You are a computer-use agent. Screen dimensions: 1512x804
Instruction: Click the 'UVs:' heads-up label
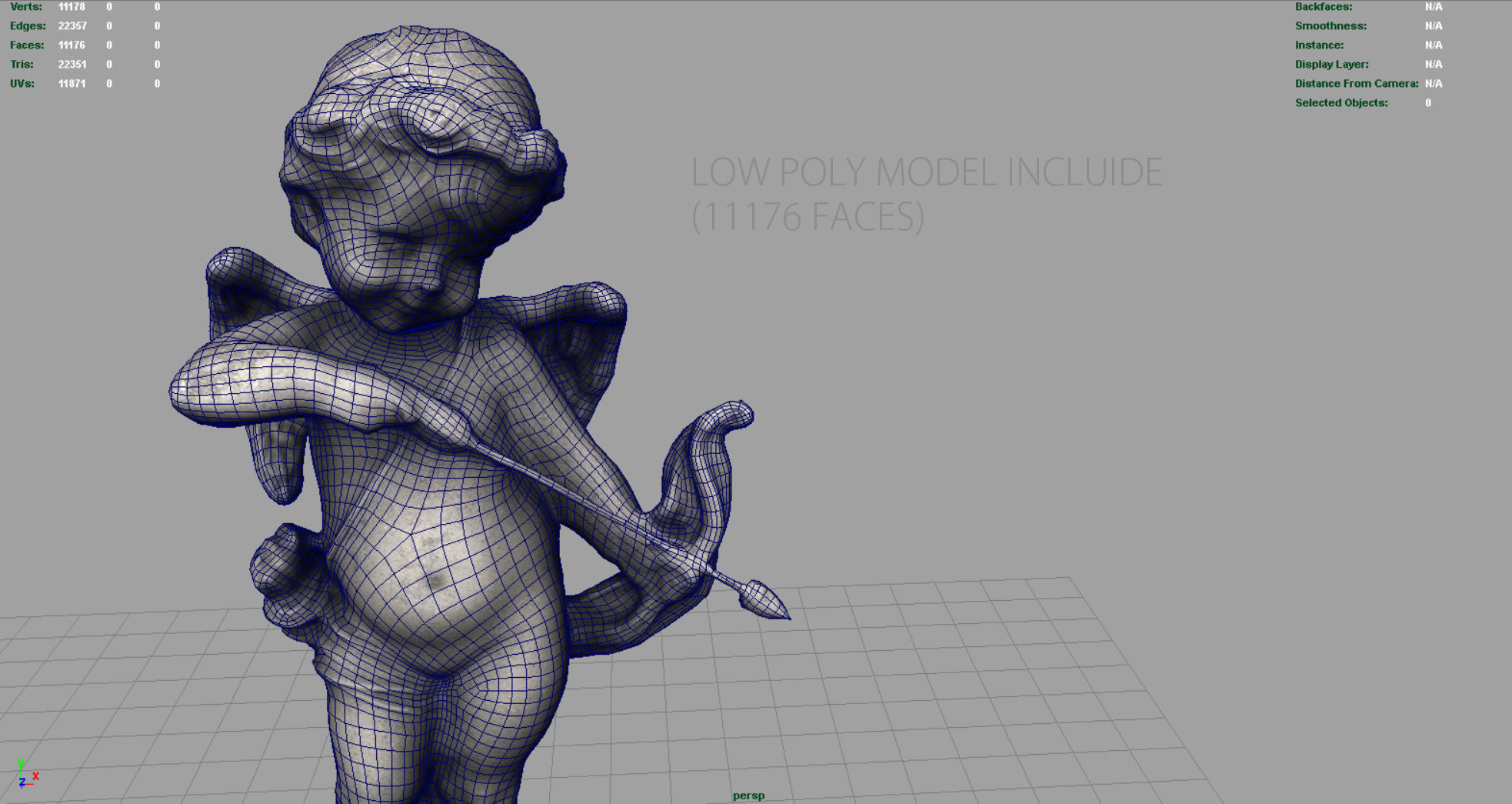point(22,83)
